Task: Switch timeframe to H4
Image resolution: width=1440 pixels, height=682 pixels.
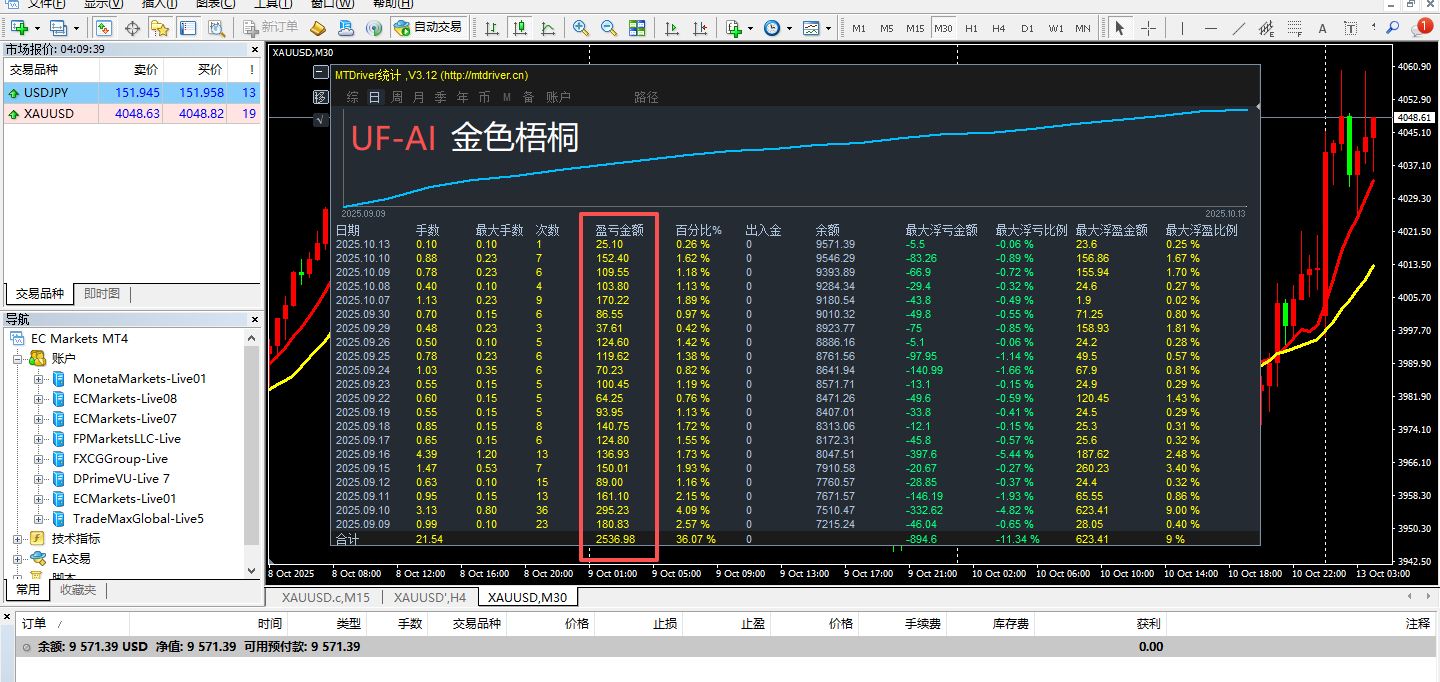Action: pos(999,28)
